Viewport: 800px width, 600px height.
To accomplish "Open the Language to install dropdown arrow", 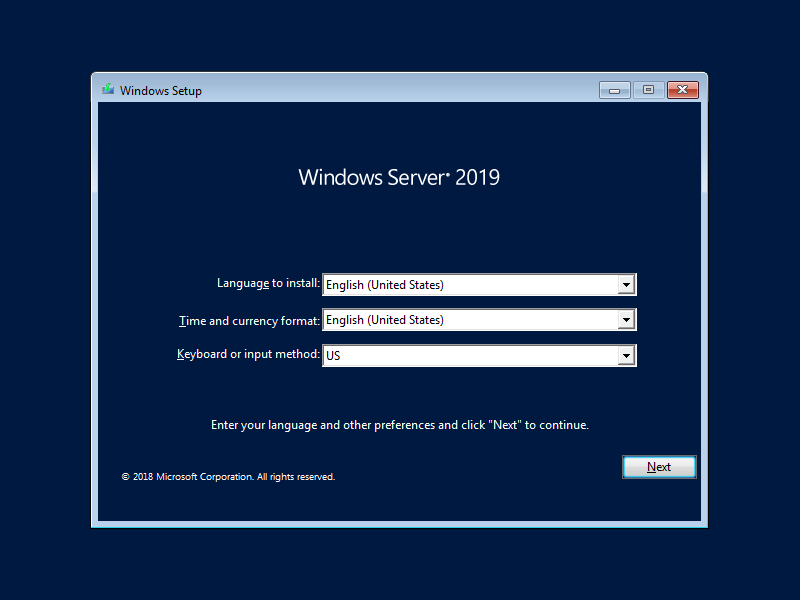I will (x=626, y=285).
